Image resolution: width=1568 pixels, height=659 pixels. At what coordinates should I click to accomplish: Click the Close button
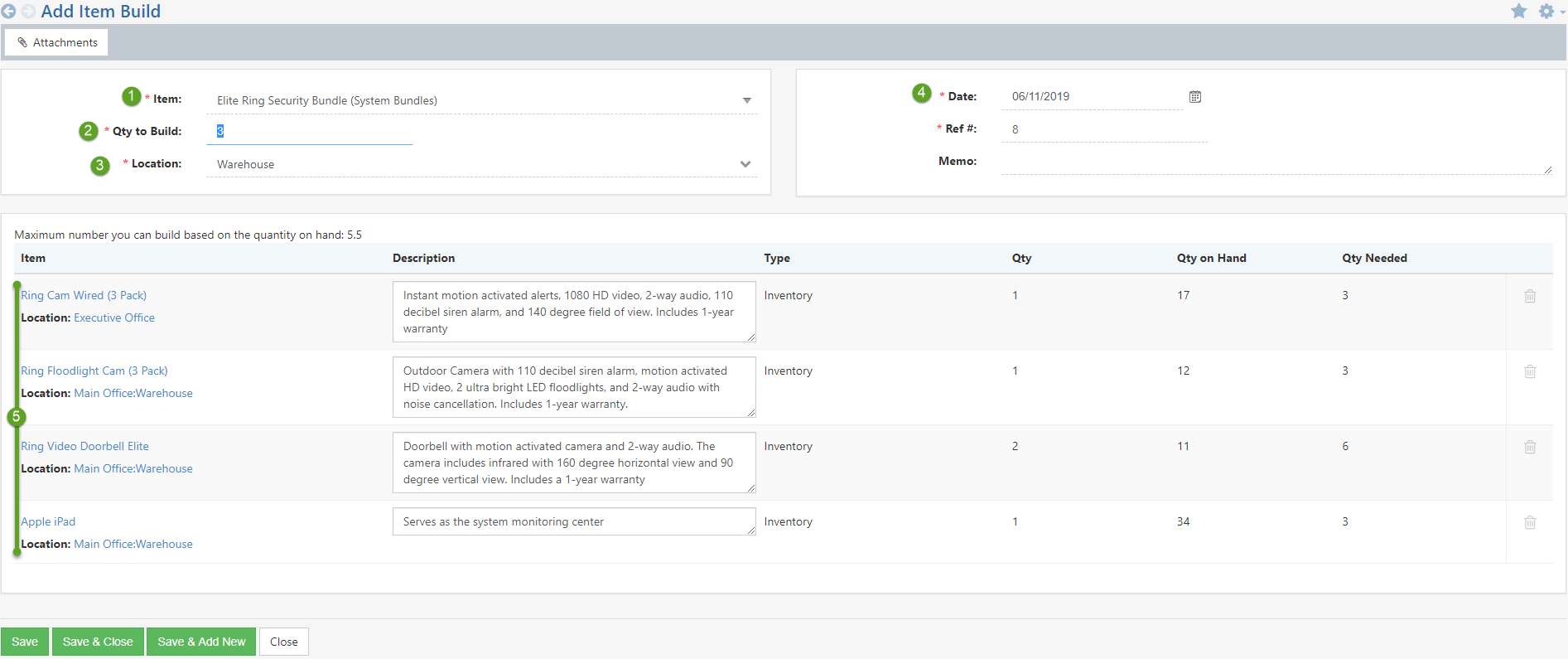(x=283, y=642)
